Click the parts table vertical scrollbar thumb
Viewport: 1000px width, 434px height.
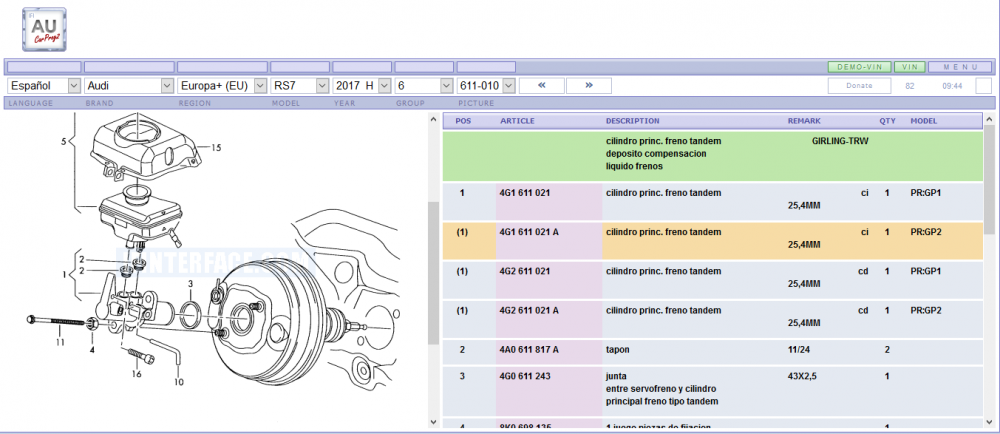989,180
